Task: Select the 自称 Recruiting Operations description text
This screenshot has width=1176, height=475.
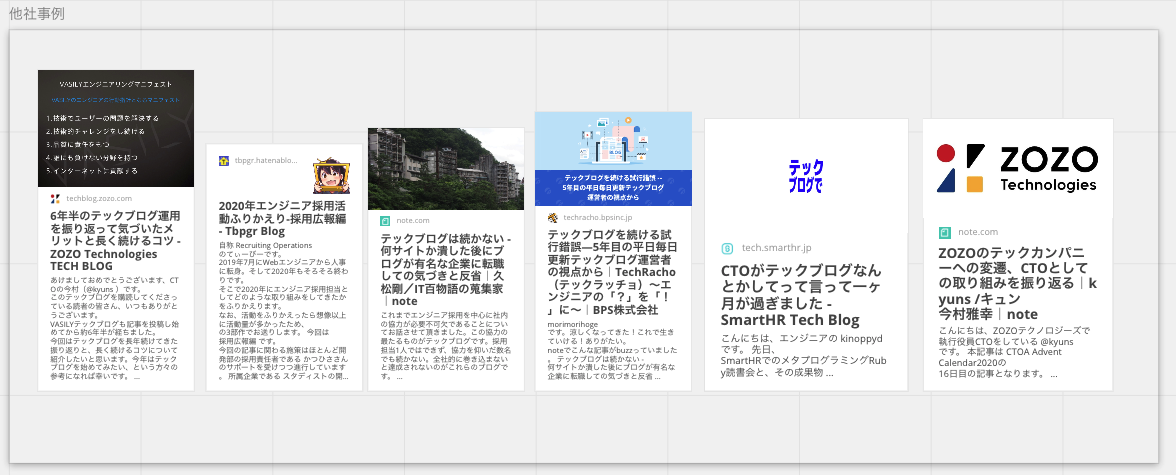Action: [284, 311]
